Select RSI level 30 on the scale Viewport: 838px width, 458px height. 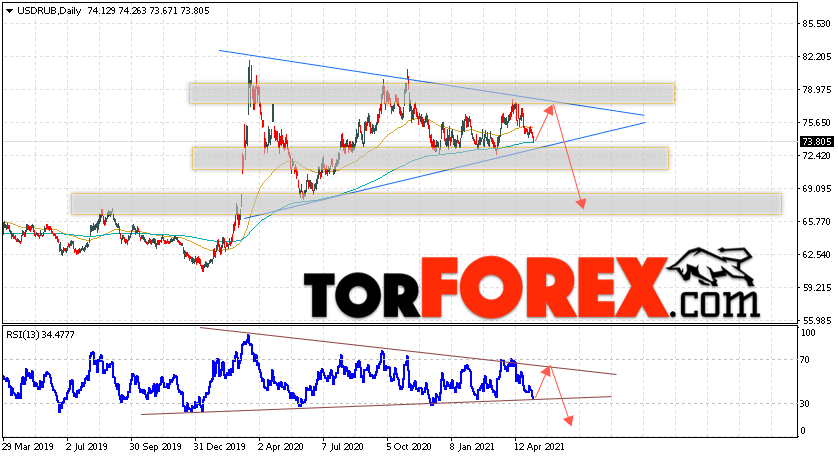806,404
